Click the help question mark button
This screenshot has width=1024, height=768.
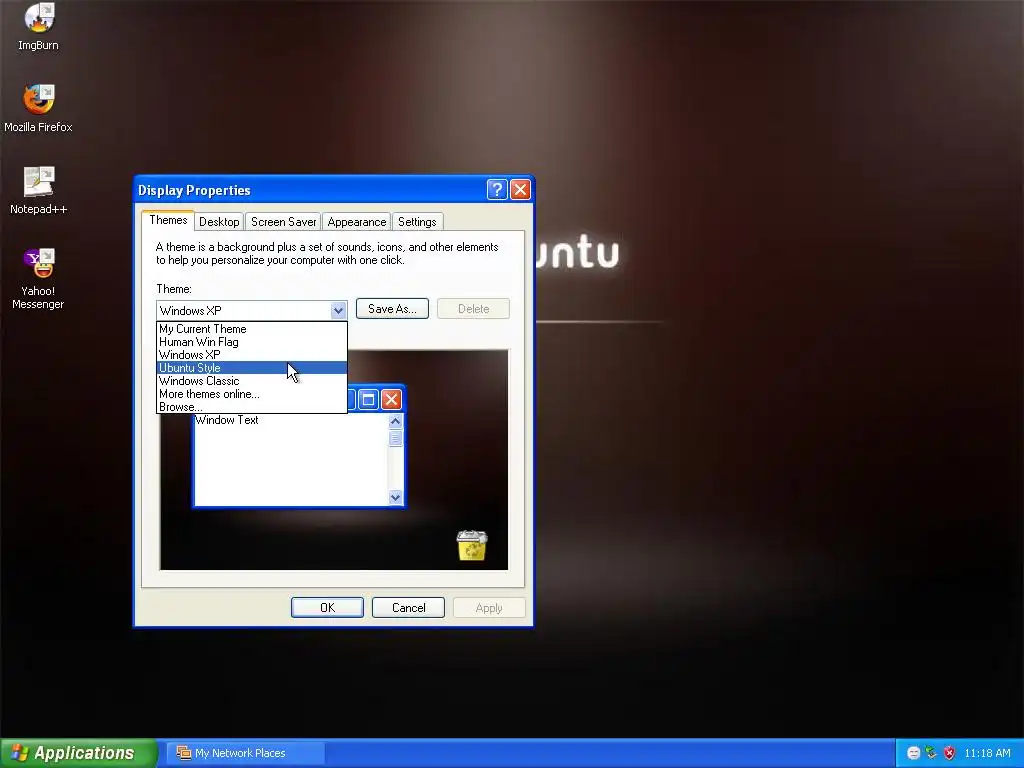point(497,189)
